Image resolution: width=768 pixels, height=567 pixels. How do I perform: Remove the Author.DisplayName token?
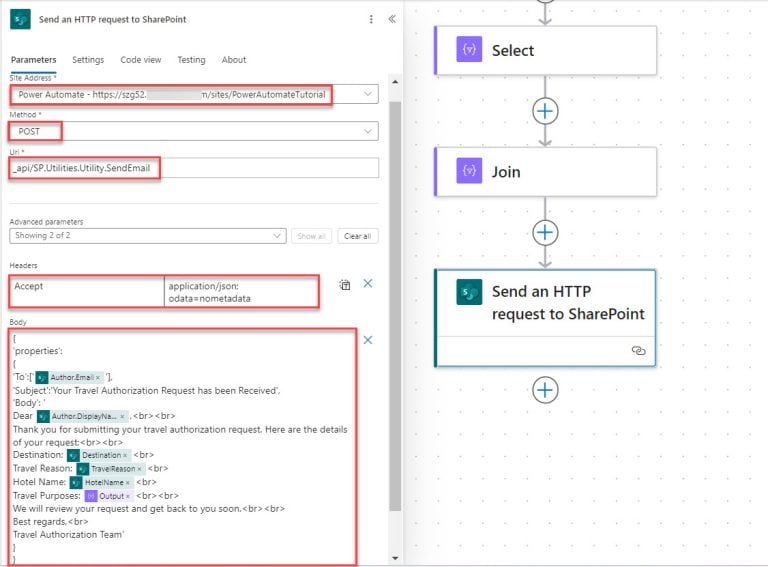(x=122, y=416)
